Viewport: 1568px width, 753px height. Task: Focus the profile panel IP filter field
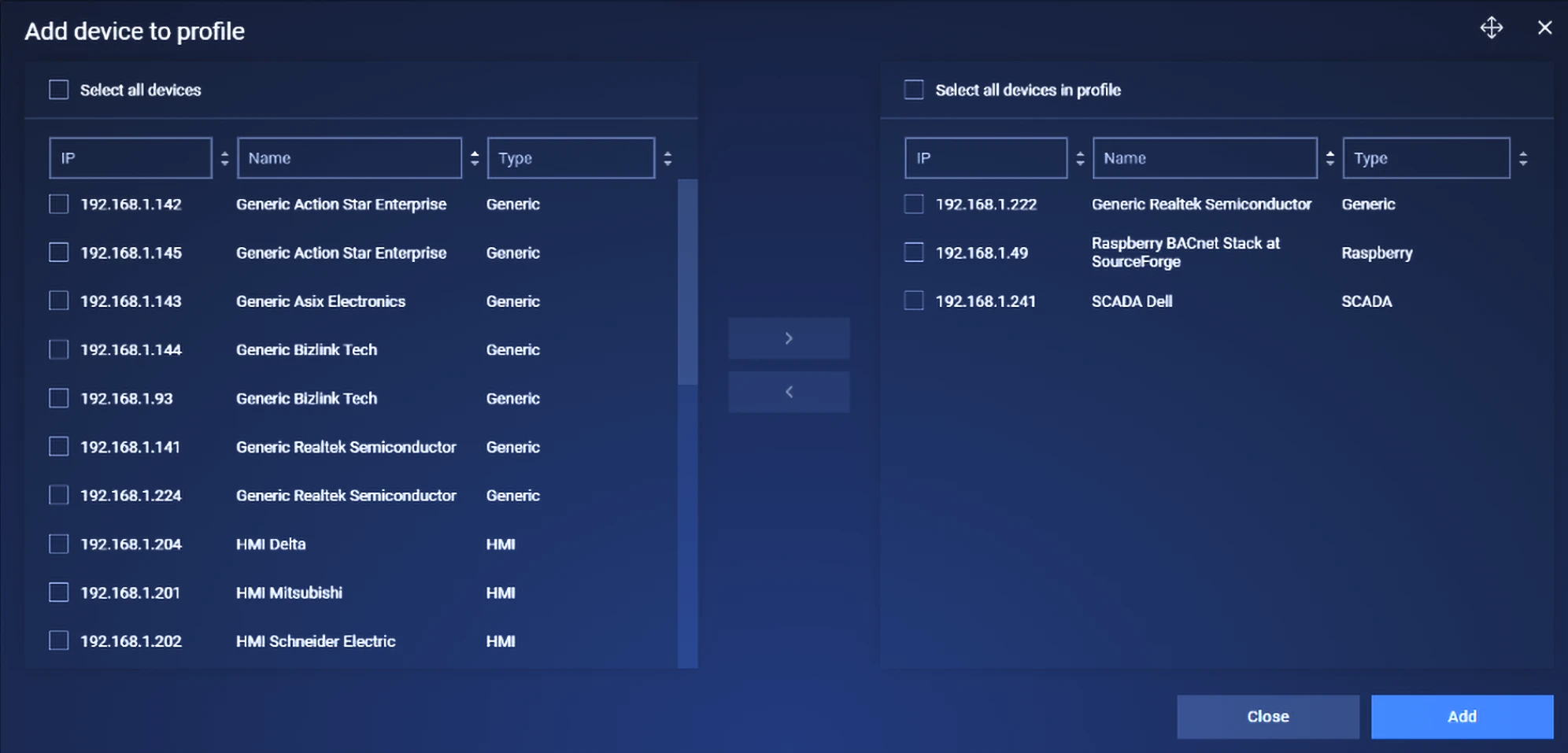[986, 158]
